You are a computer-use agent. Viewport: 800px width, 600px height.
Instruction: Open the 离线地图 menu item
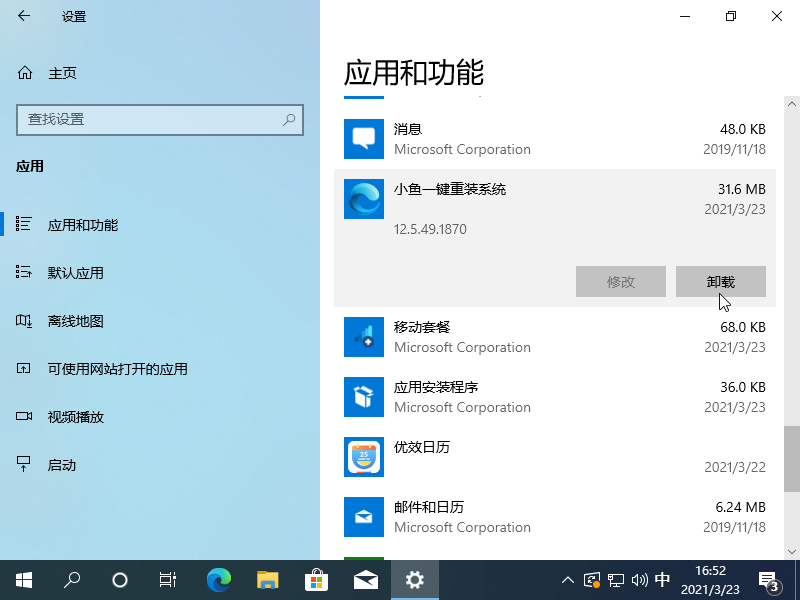coord(76,321)
